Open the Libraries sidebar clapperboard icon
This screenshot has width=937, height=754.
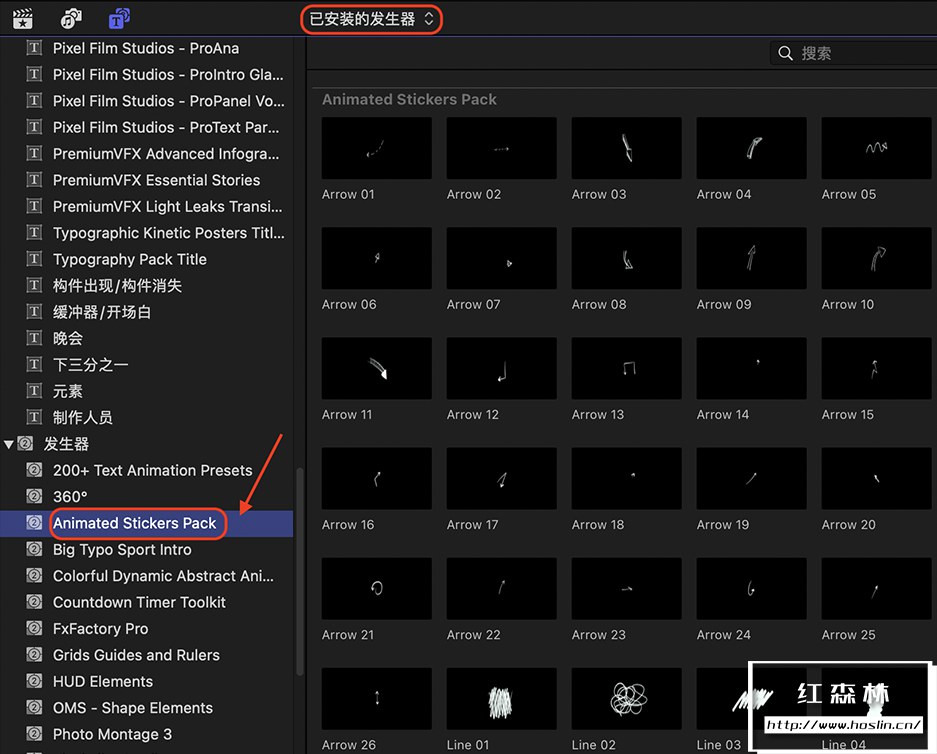[23, 19]
